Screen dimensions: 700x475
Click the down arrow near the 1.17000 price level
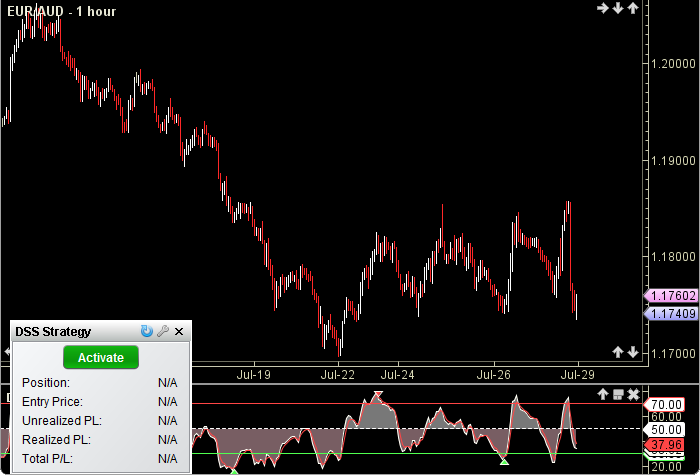633,352
